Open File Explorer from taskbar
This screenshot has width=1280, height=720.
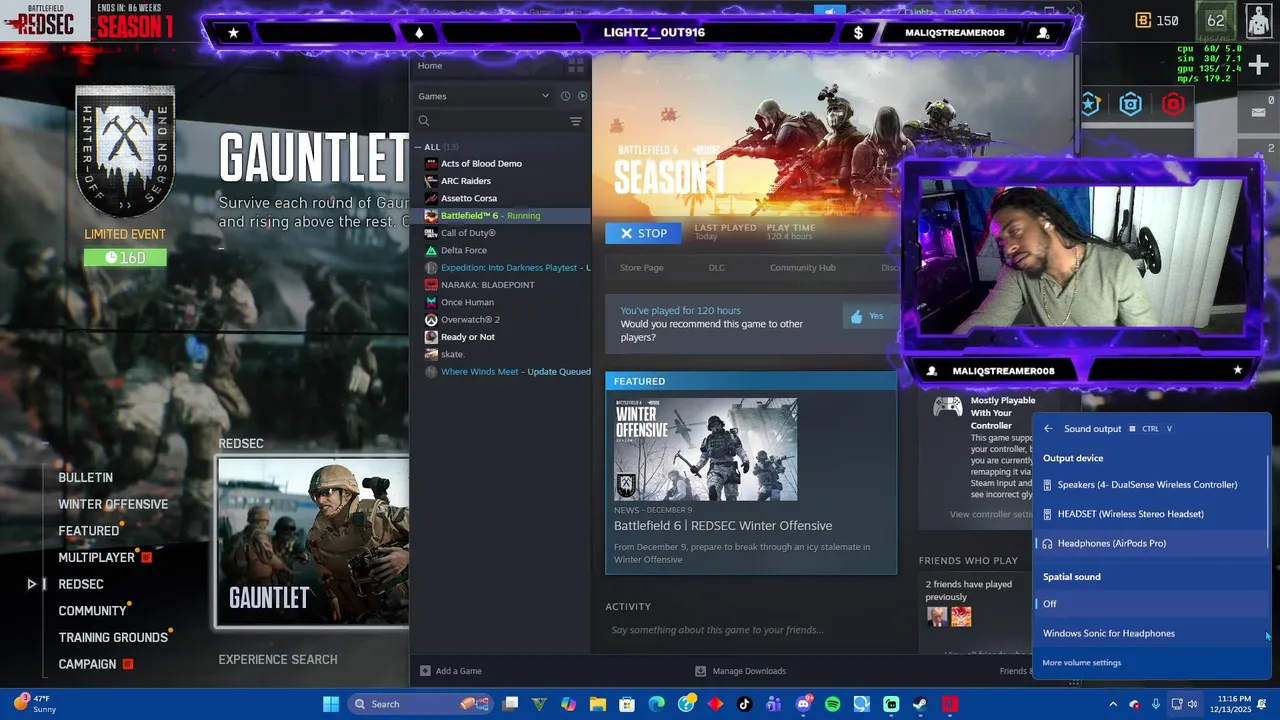(x=597, y=704)
